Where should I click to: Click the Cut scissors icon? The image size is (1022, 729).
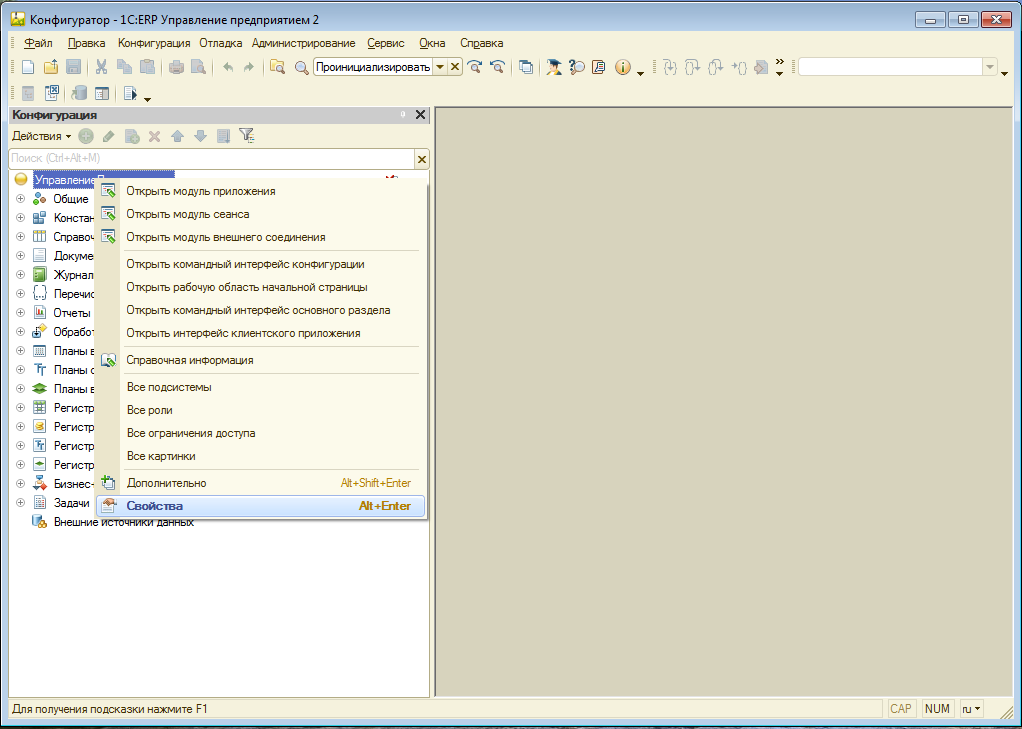(x=101, y=67)
